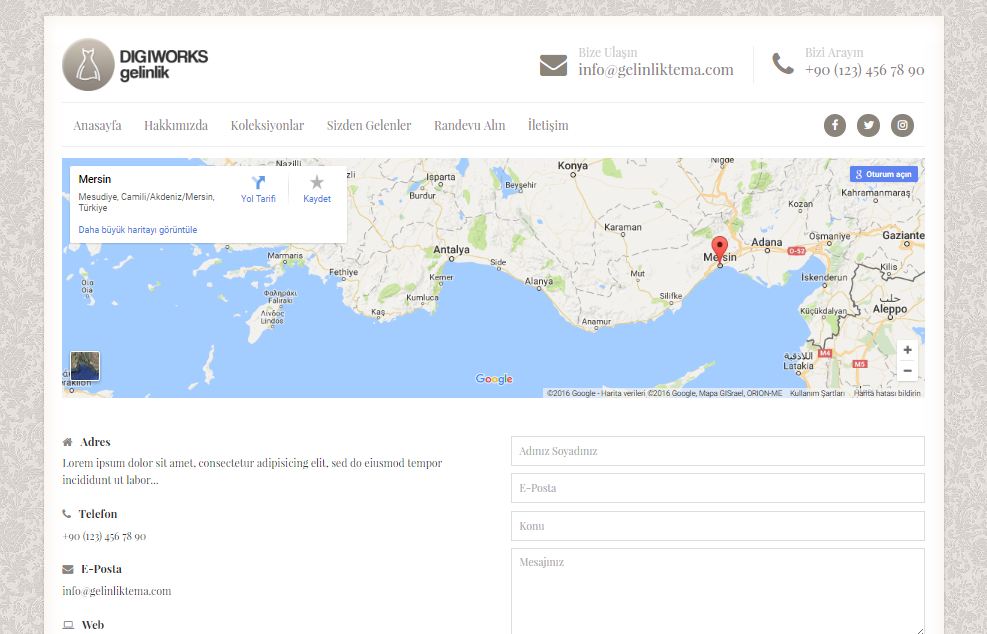Click the Antalya label on the map
The image size is (987, 634).
click(451, 250)
